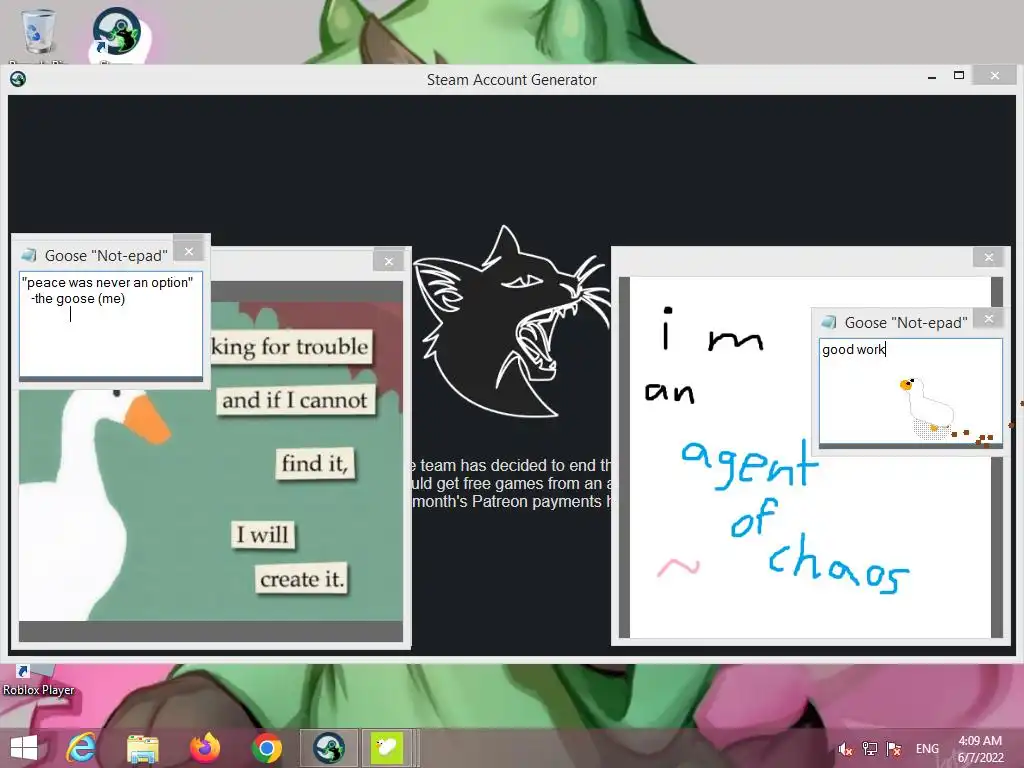
Task: Launch Google Chrome from taskbar
Action: click(266, 748)
